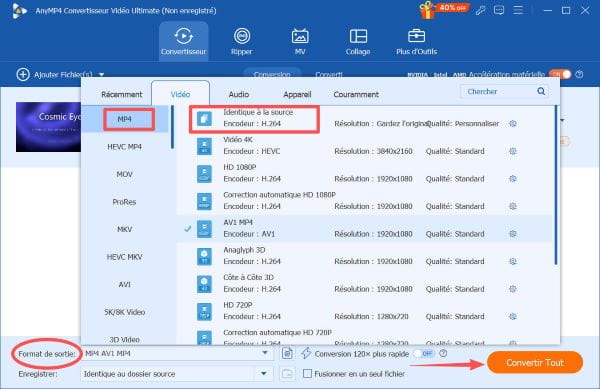The image size is (600, 389).
Task: Open the Convertisseur tab
Action: (183, 41)
